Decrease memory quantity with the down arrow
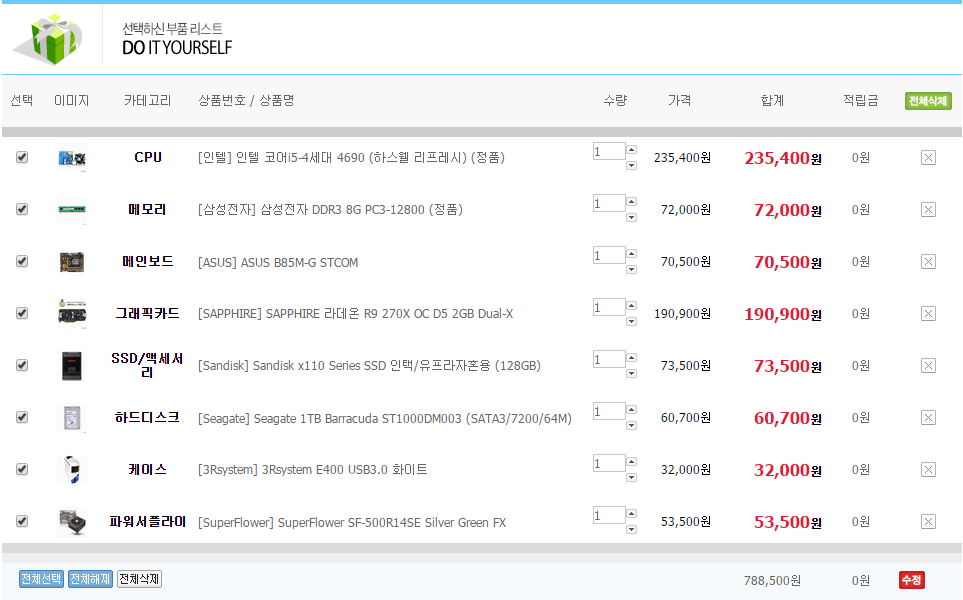Screen dimensions: 963x600 pyautogui.click(x=631, y=217)
